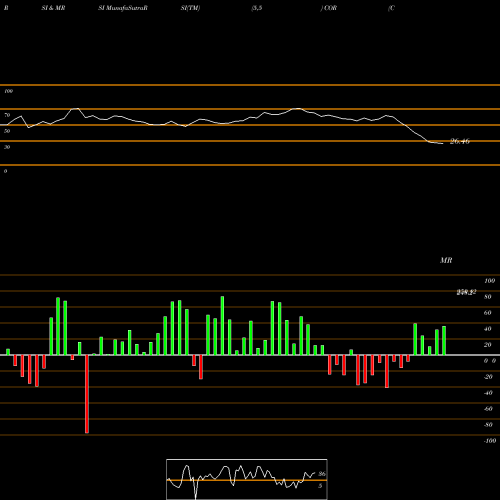Click the MR axis label -80
This screenshot has width=500, height=500.
coord(488,425)
